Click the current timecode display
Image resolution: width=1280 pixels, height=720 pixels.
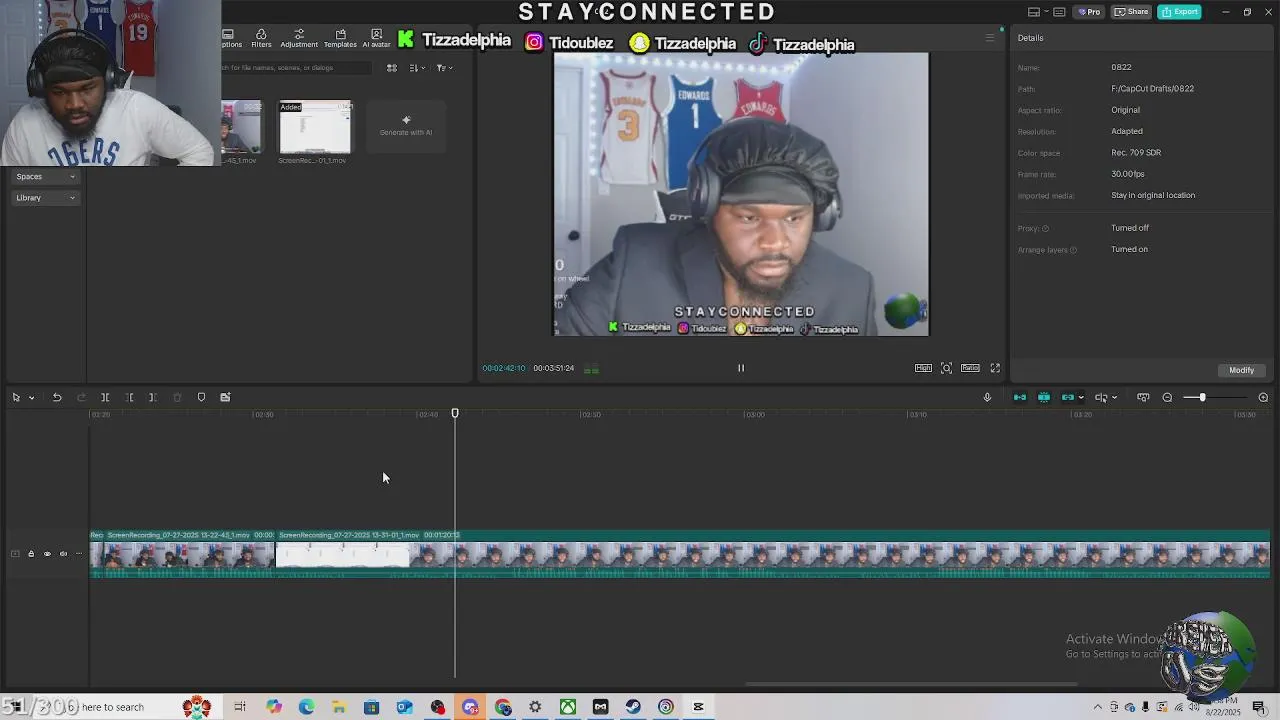point(503,368)
